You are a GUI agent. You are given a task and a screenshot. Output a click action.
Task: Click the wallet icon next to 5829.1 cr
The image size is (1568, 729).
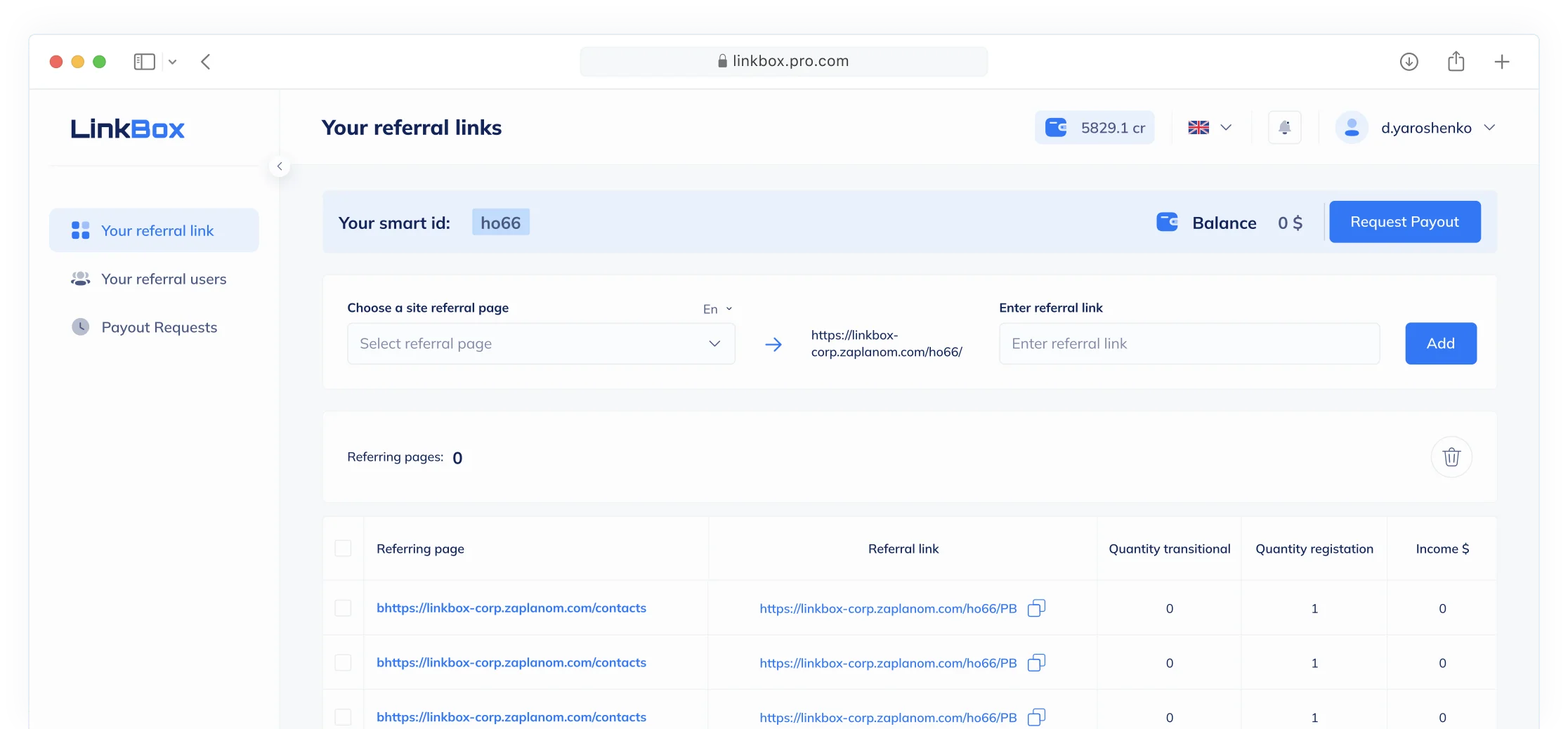pyautogui.click(x=1056, y=128)
